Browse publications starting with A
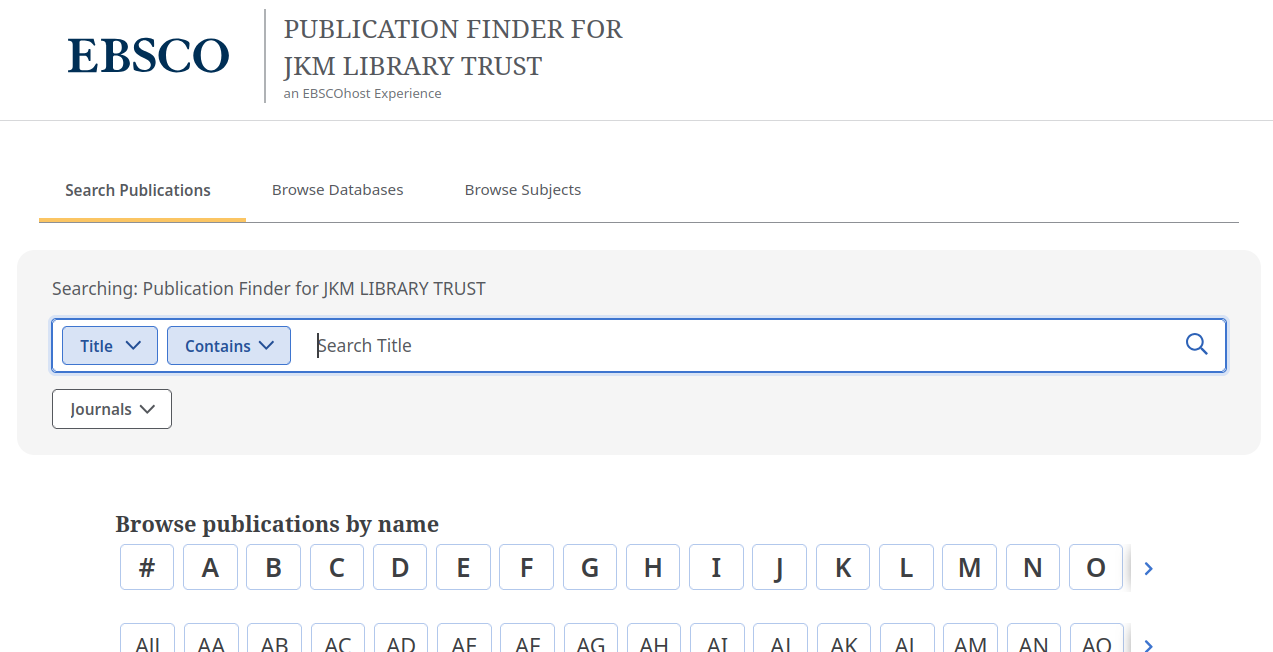1273x652 pixels. [210, 567]
